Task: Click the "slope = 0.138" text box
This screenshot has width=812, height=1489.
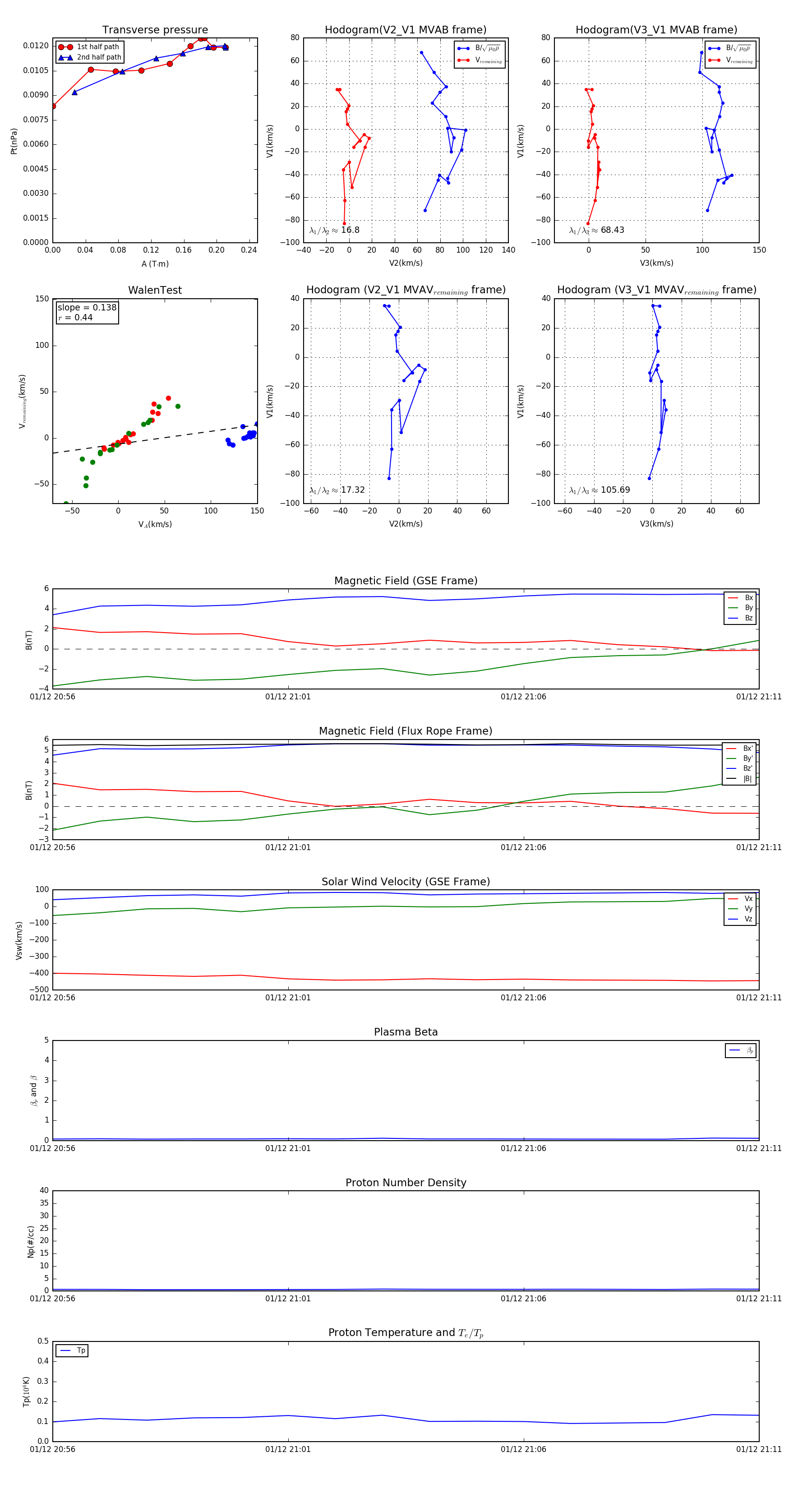Action: [x=87, y=308]
